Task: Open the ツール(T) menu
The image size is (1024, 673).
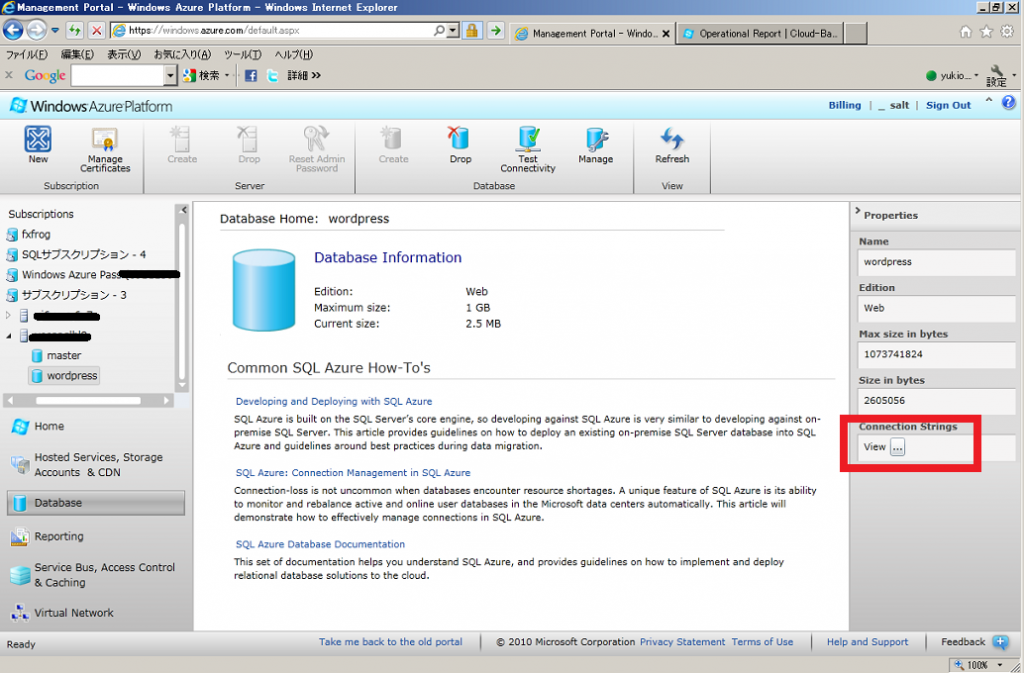Action: [242, 54]
